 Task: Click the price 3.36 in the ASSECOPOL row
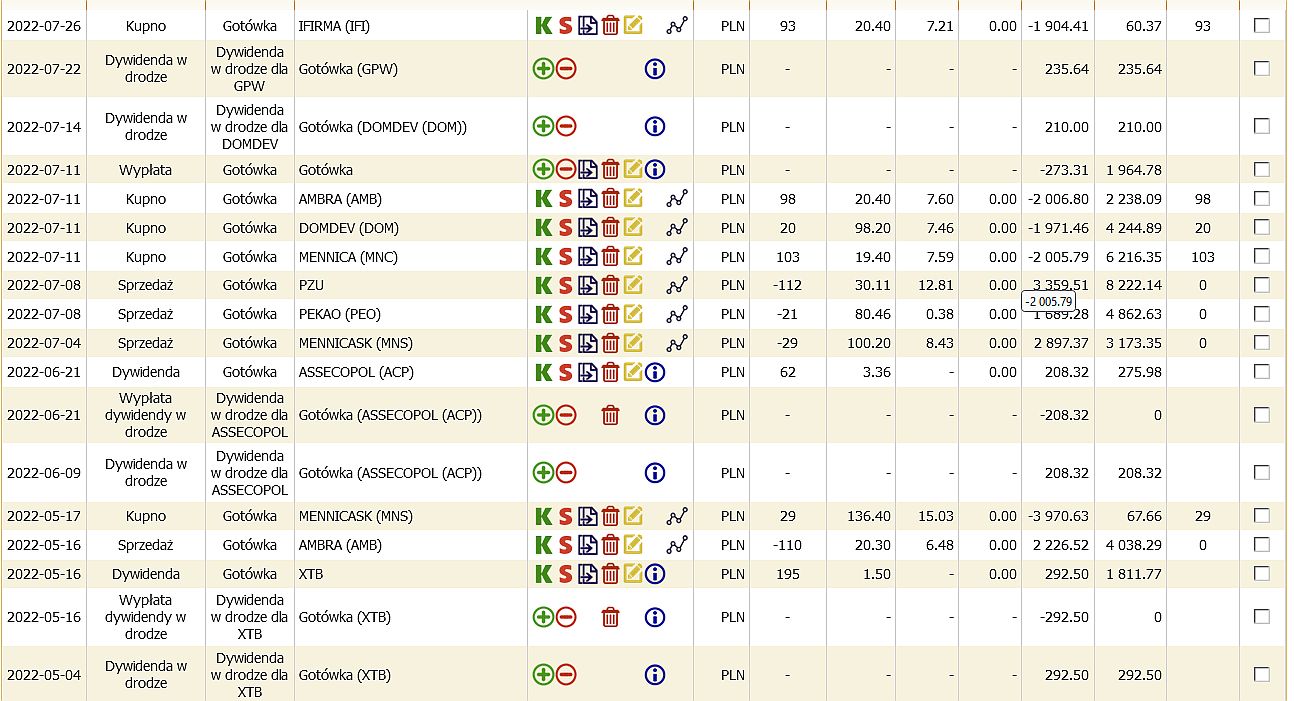pyautogui.click(x=877, y=372)
